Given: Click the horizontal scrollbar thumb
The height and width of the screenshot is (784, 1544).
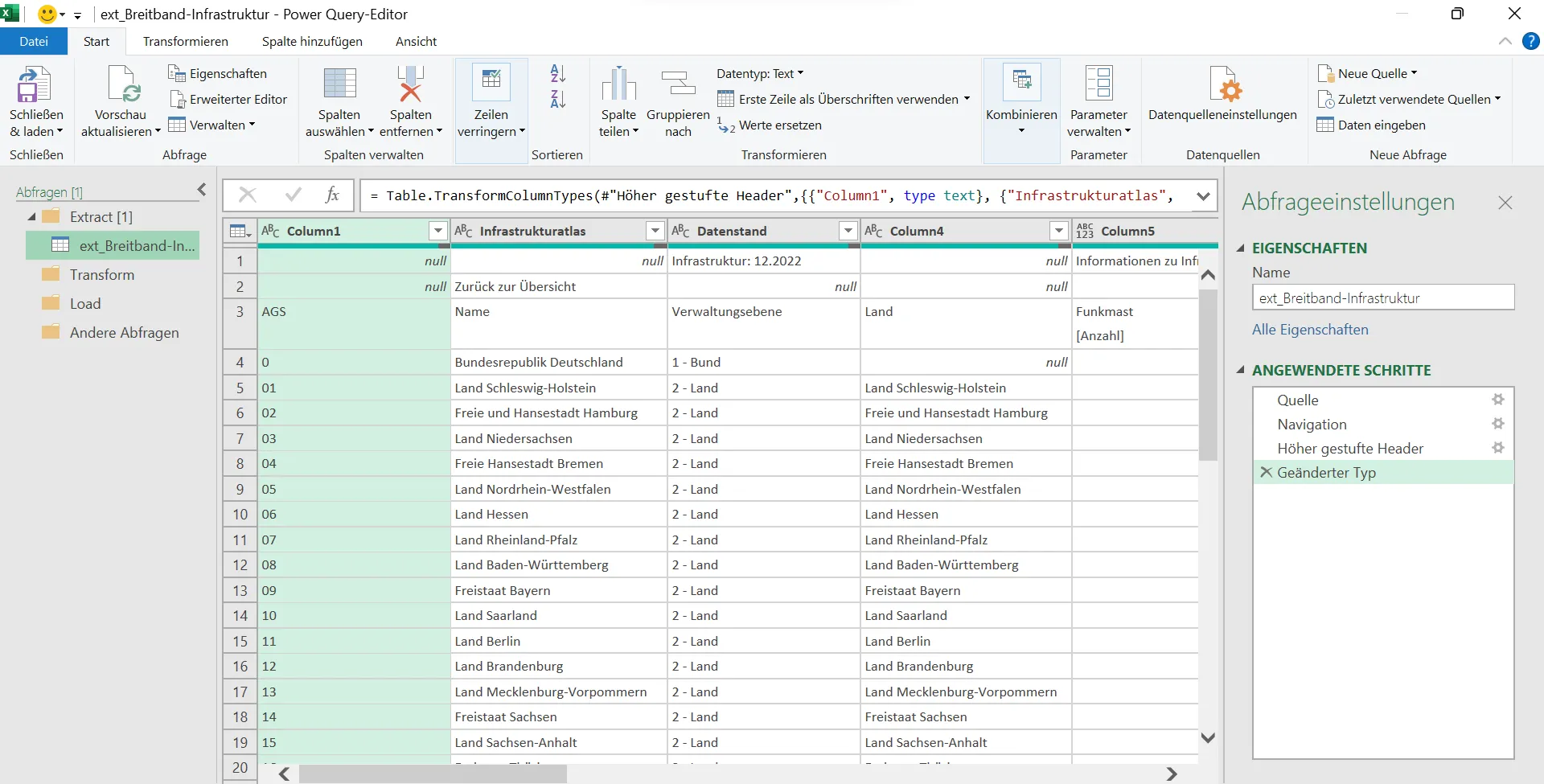Looking at the screenshot, I should (x=433, y=774).
